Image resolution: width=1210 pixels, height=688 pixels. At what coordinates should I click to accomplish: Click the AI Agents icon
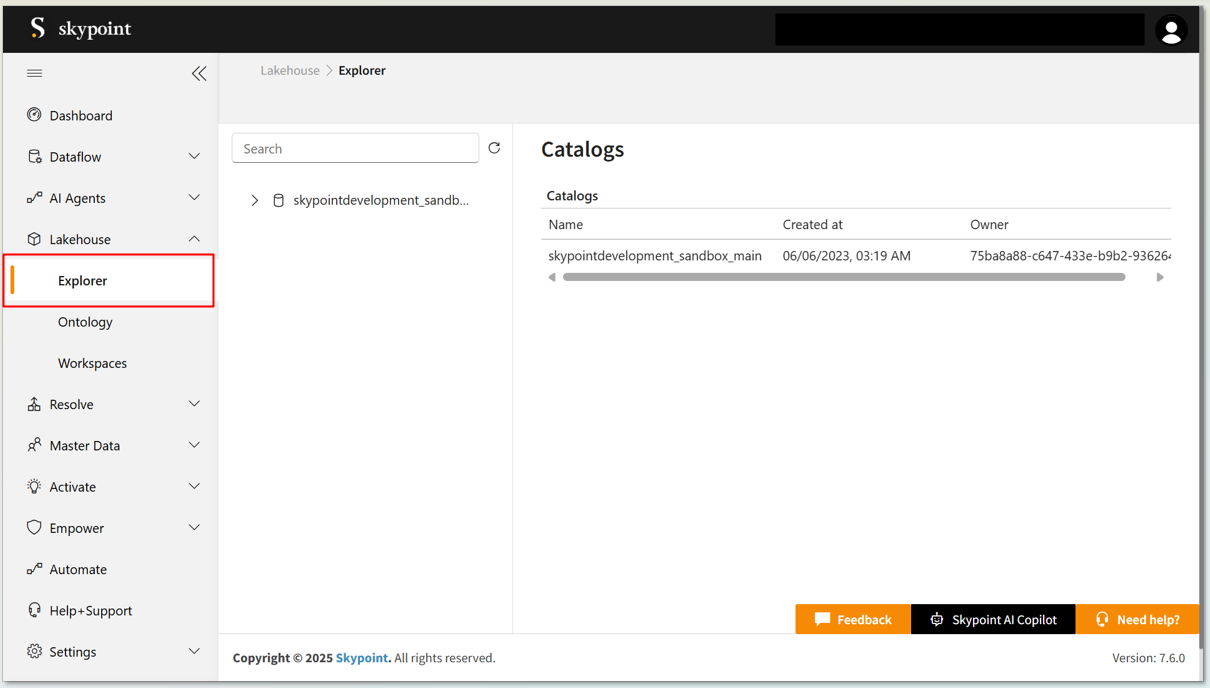(x=34, y=198)
